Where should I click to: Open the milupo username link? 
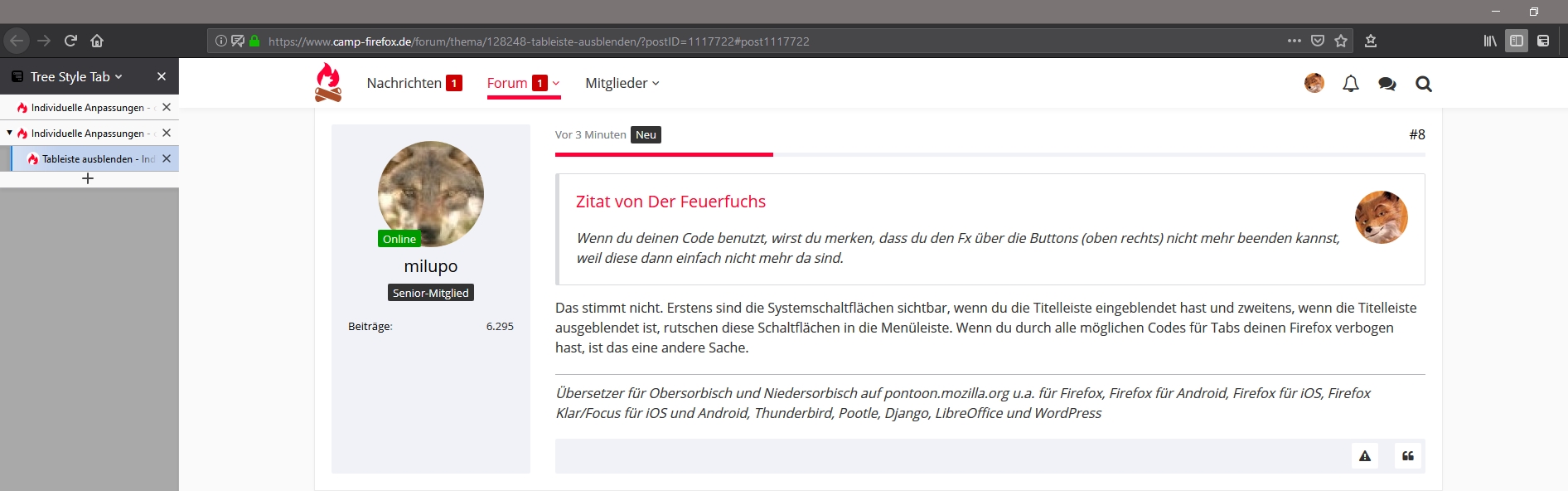pyautogui.click(x=431, y=266)
